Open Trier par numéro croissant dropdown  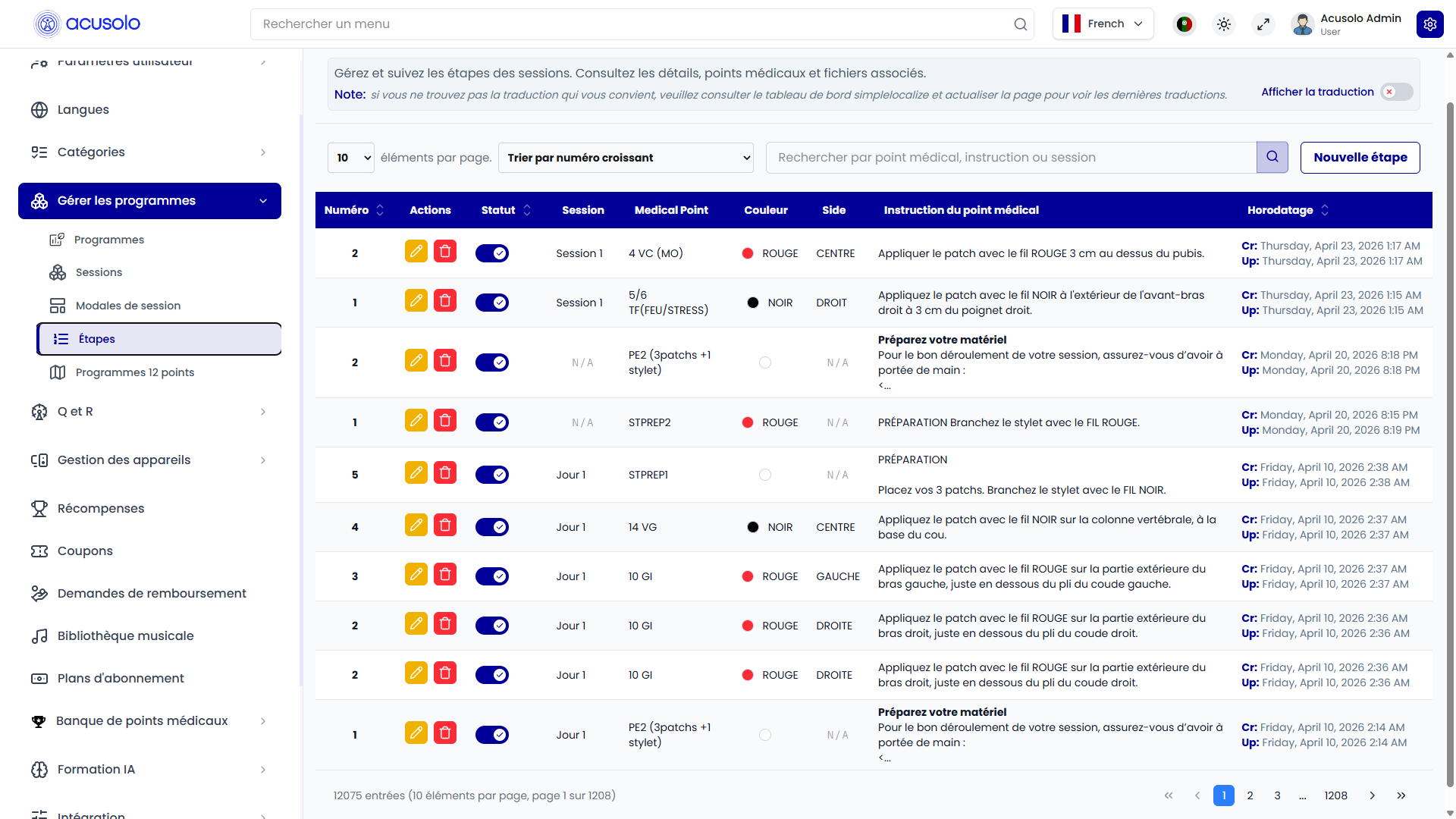point(626,158)
